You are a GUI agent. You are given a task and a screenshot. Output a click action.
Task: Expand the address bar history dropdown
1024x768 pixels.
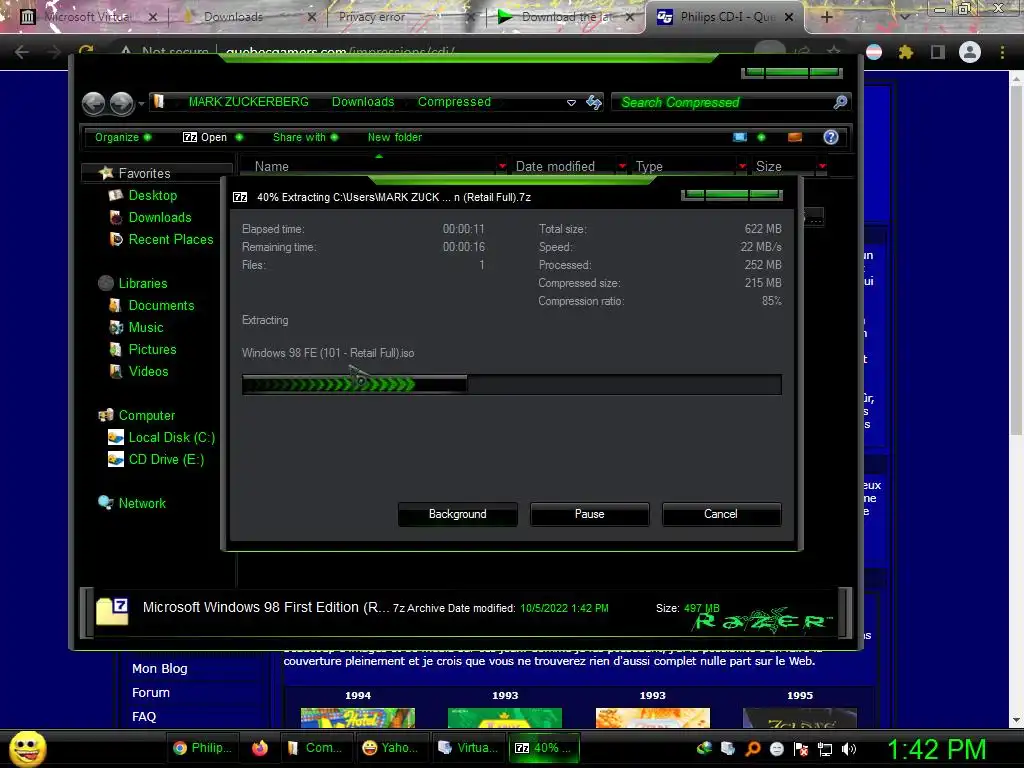(571, 103)
